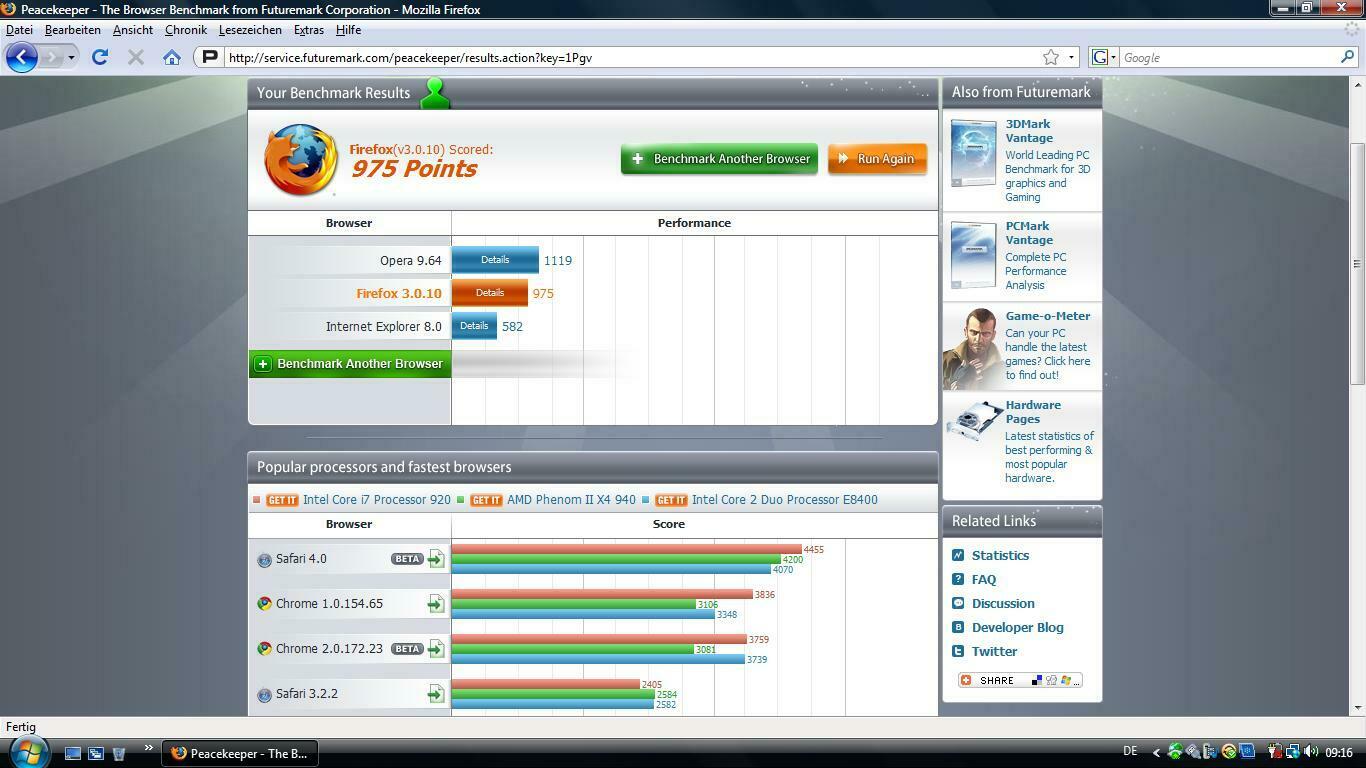
Task: Click the green arrow next to Safari 4.0
Action: point(436,559)
